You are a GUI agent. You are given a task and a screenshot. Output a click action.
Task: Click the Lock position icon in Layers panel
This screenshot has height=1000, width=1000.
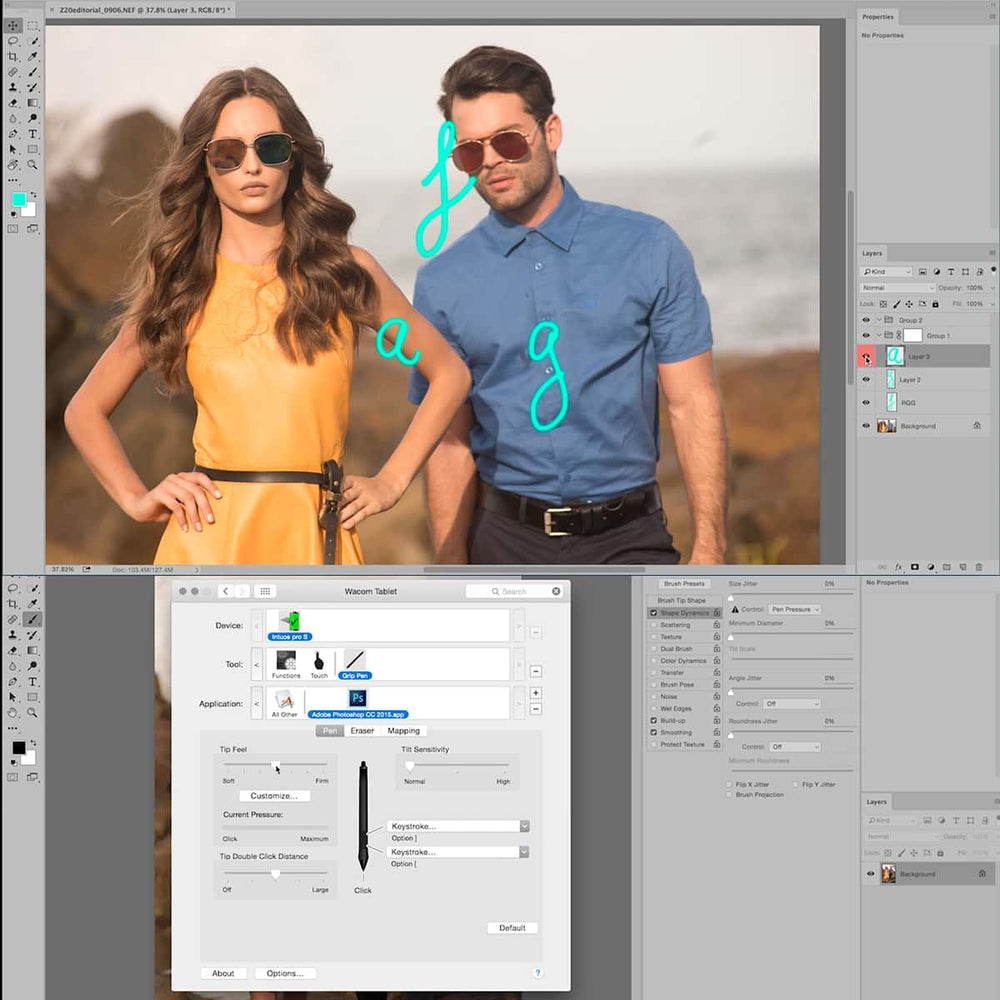pos(910,303)
